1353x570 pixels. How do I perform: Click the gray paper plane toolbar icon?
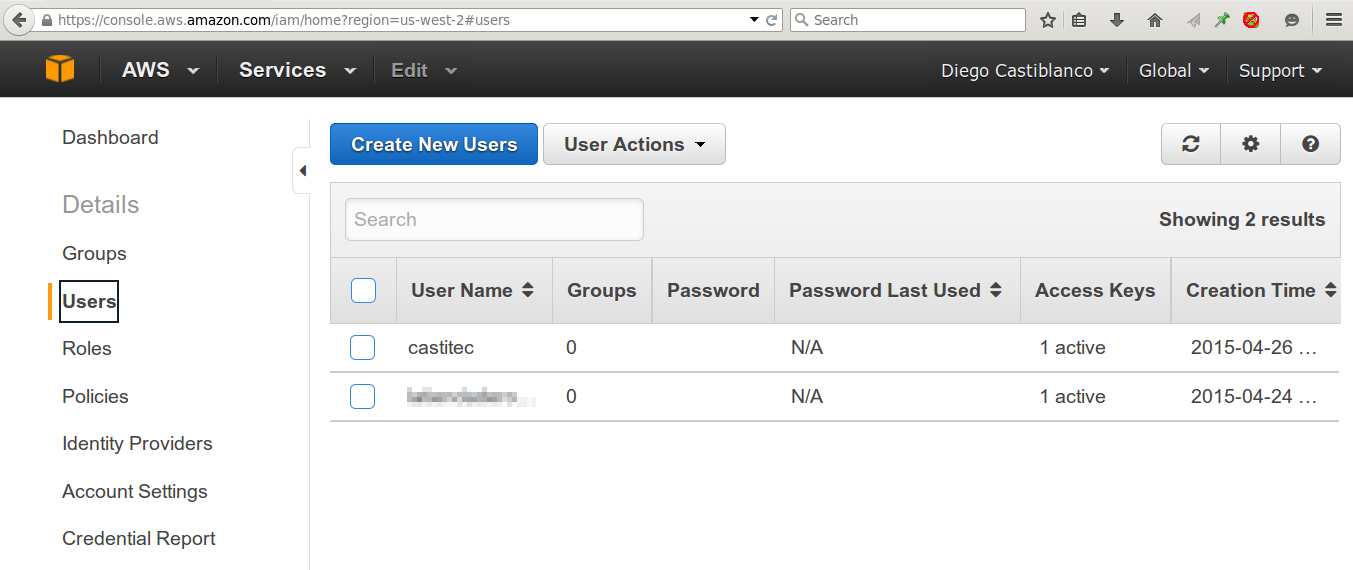(1193, 20)
